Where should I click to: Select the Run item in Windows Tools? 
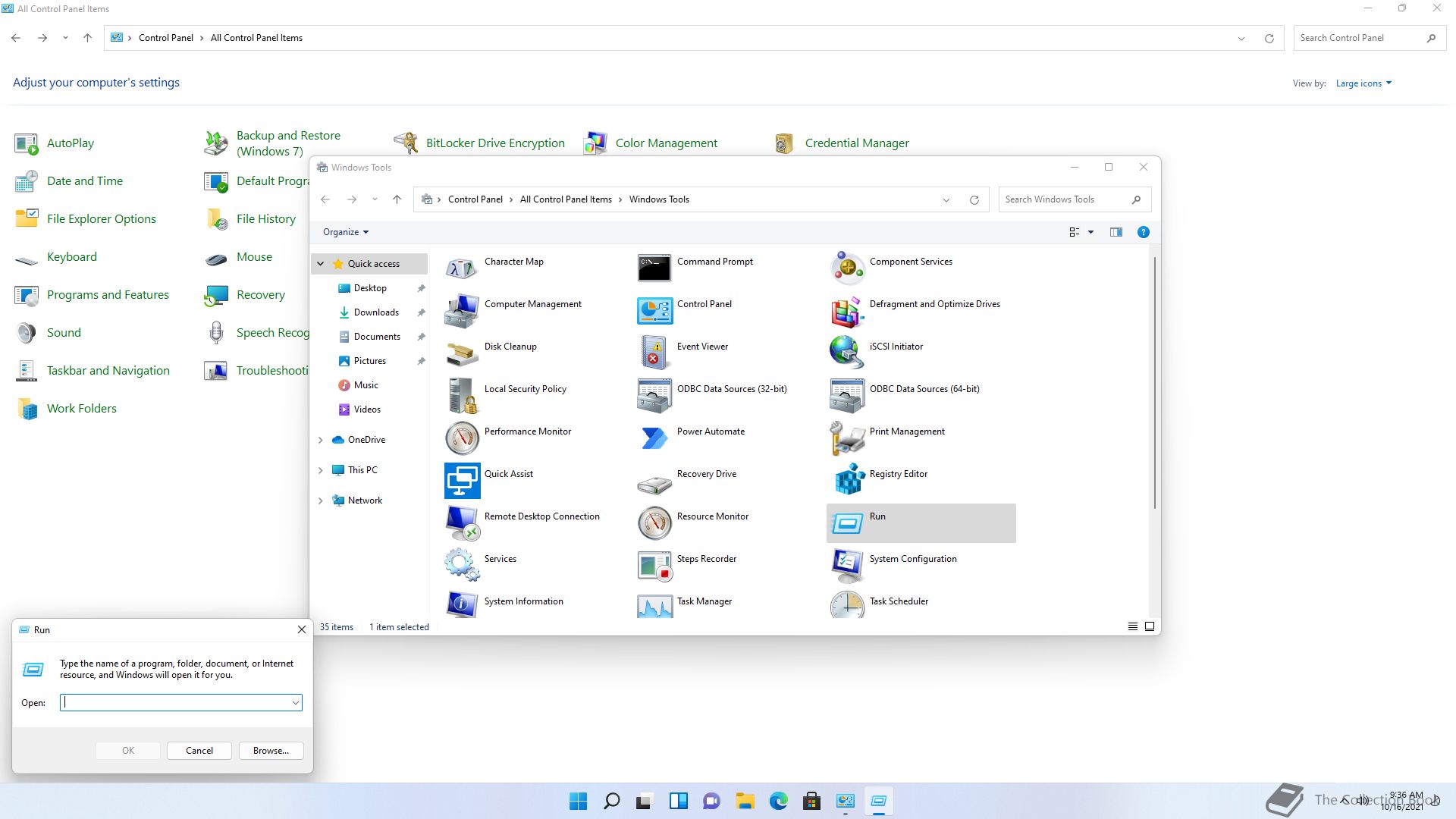coord(921,522)
